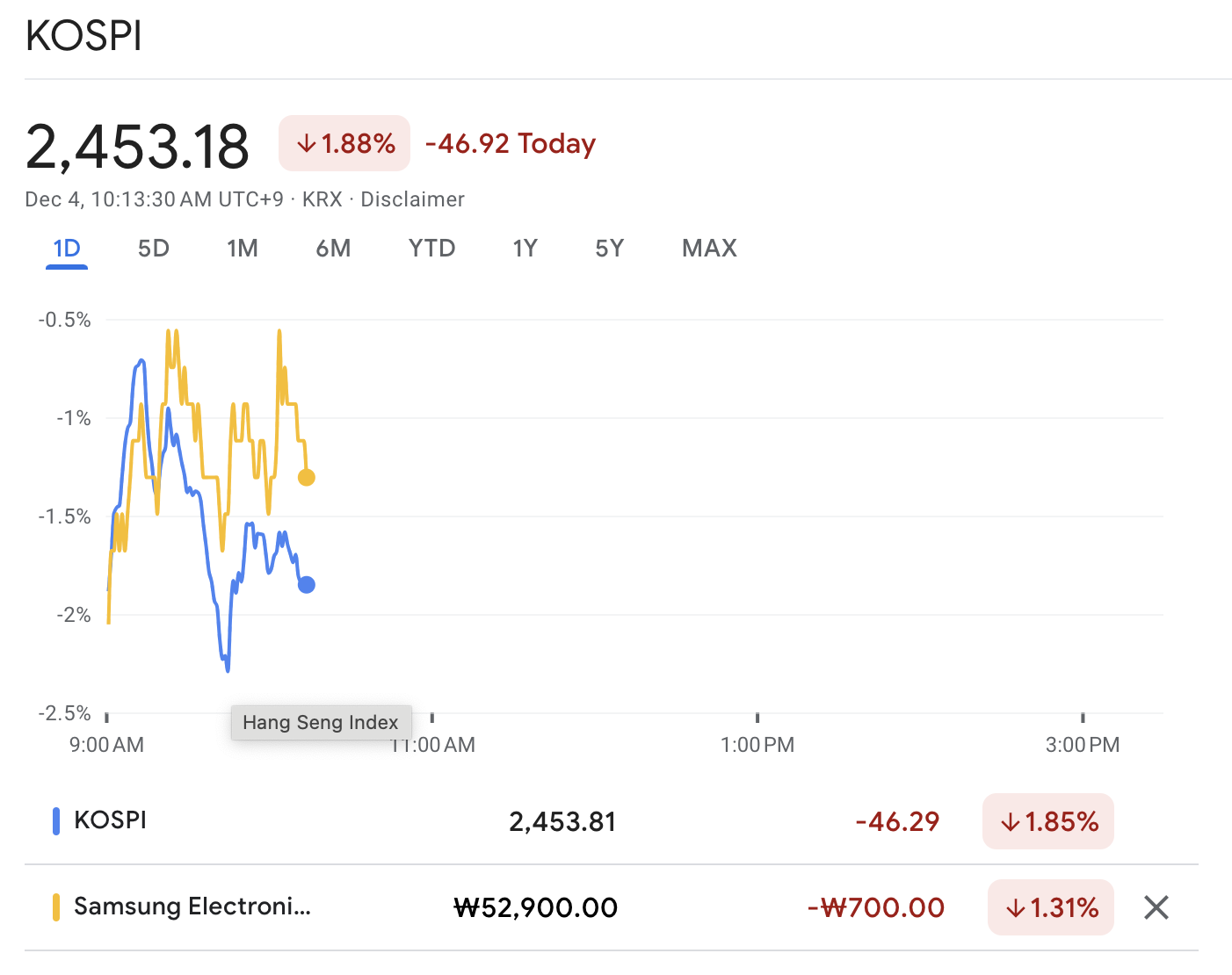This screenshot has height=975, width=1232.
Task: Remove Samsung Electronics comparison with X icon
Action: click(1156, 907)
